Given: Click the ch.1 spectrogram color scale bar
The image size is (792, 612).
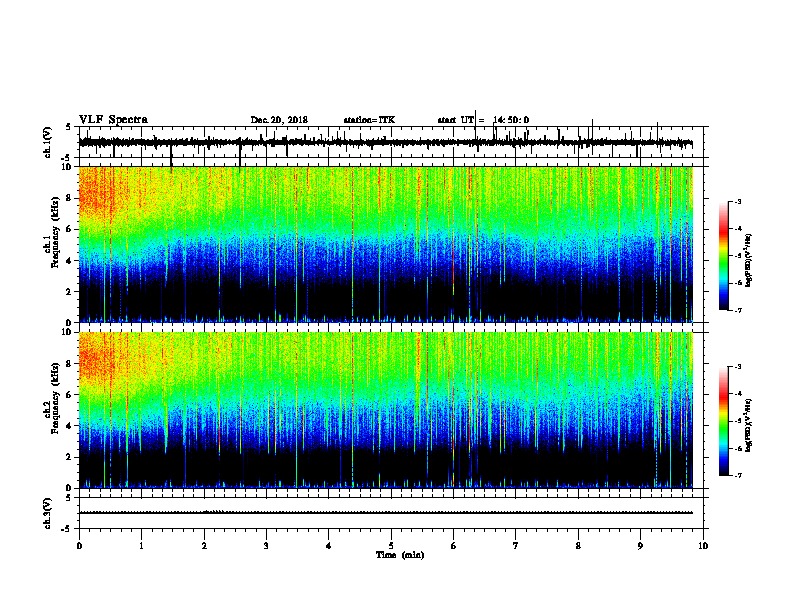Looking at the screenshot, I should click(x=723, y=256).
